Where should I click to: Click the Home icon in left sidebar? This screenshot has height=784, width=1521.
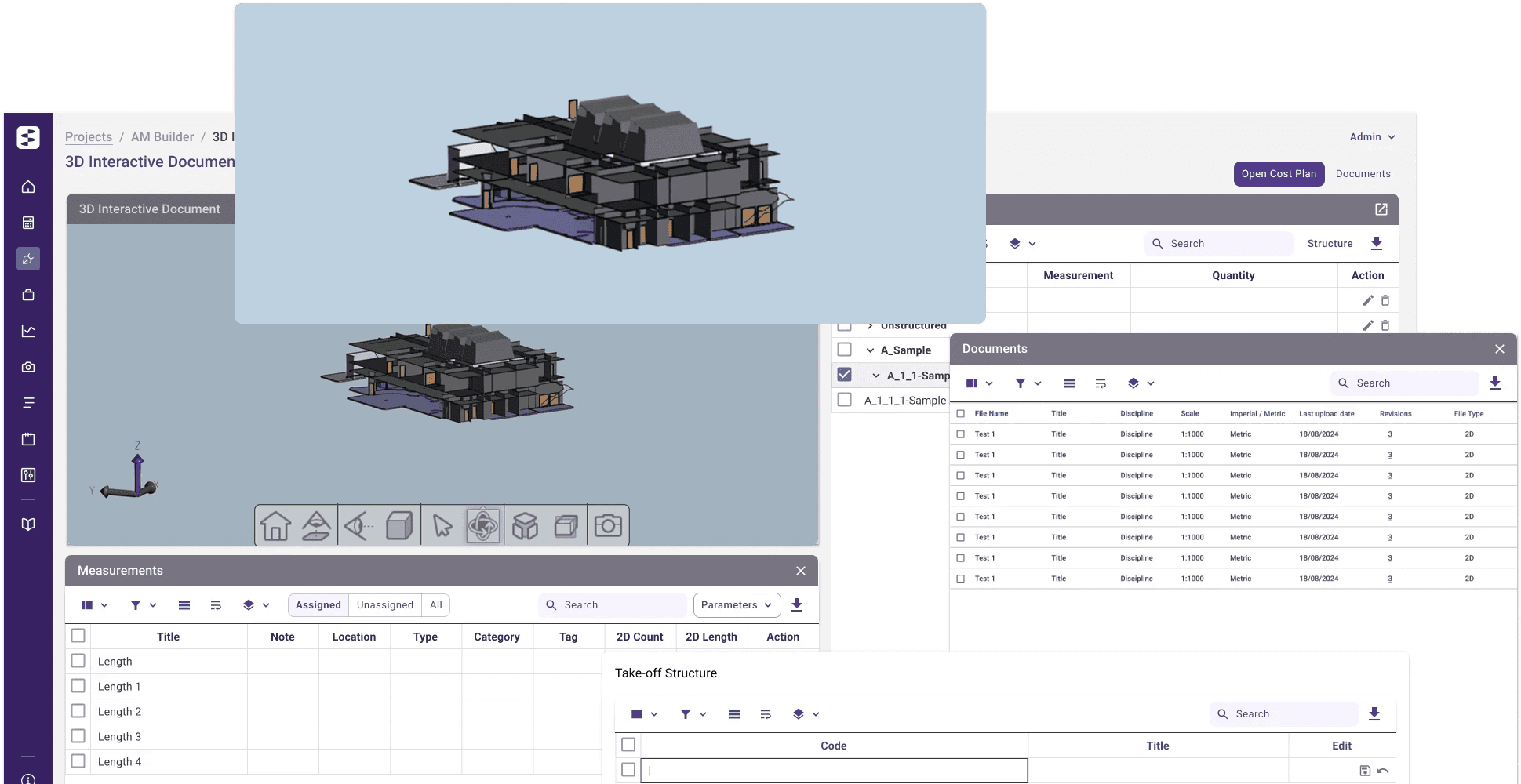point(28,187)
